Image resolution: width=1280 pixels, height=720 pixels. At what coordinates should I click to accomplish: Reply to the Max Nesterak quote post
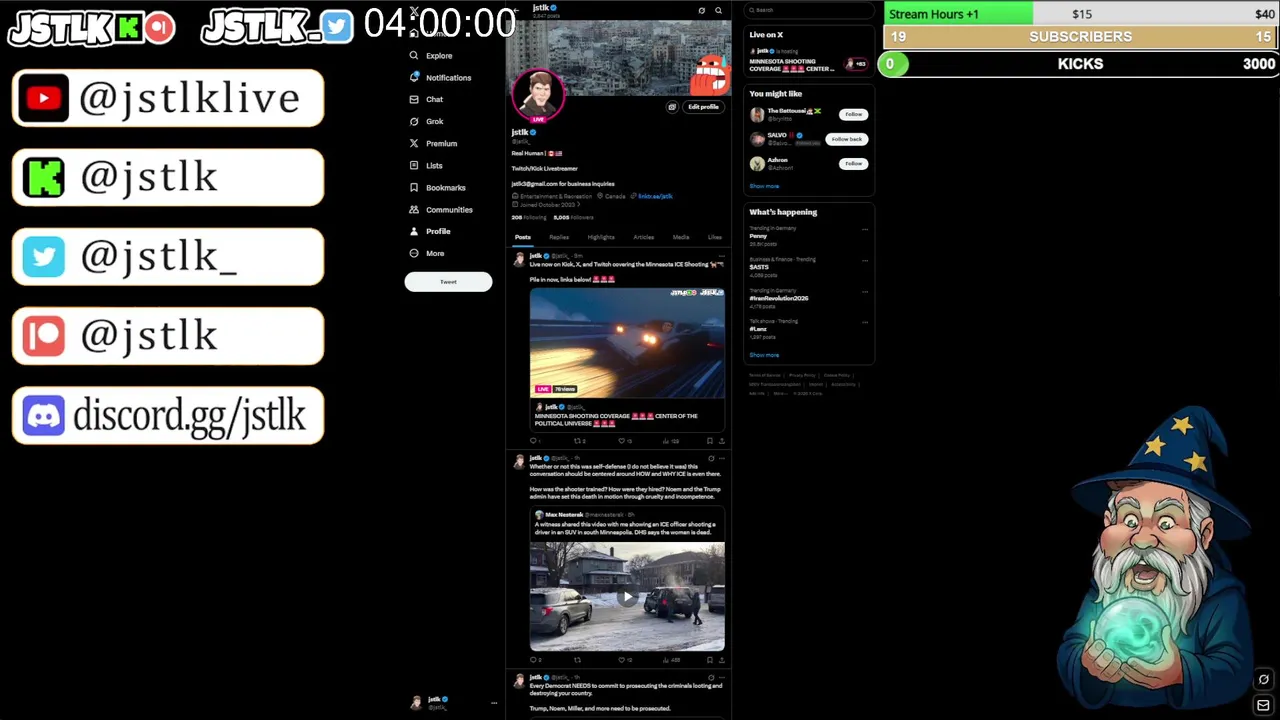tap(534, 660)
